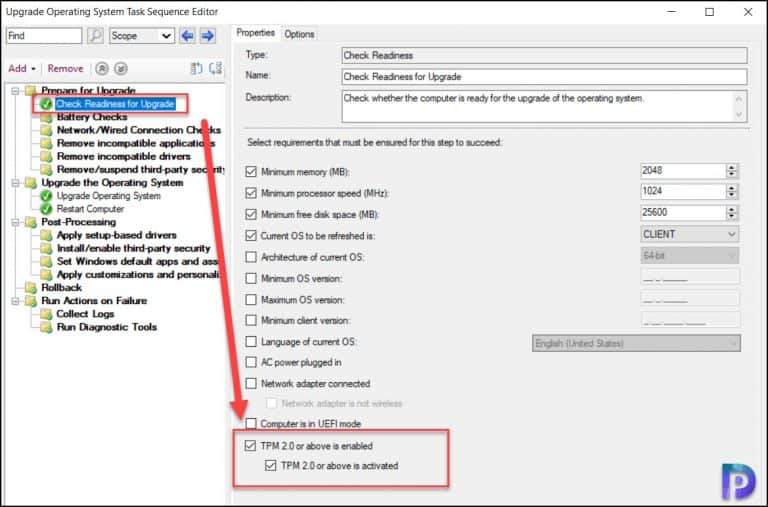Open the Scope dropdown
The height and width of the screenshot is (507, 768).
pos(142,36)
